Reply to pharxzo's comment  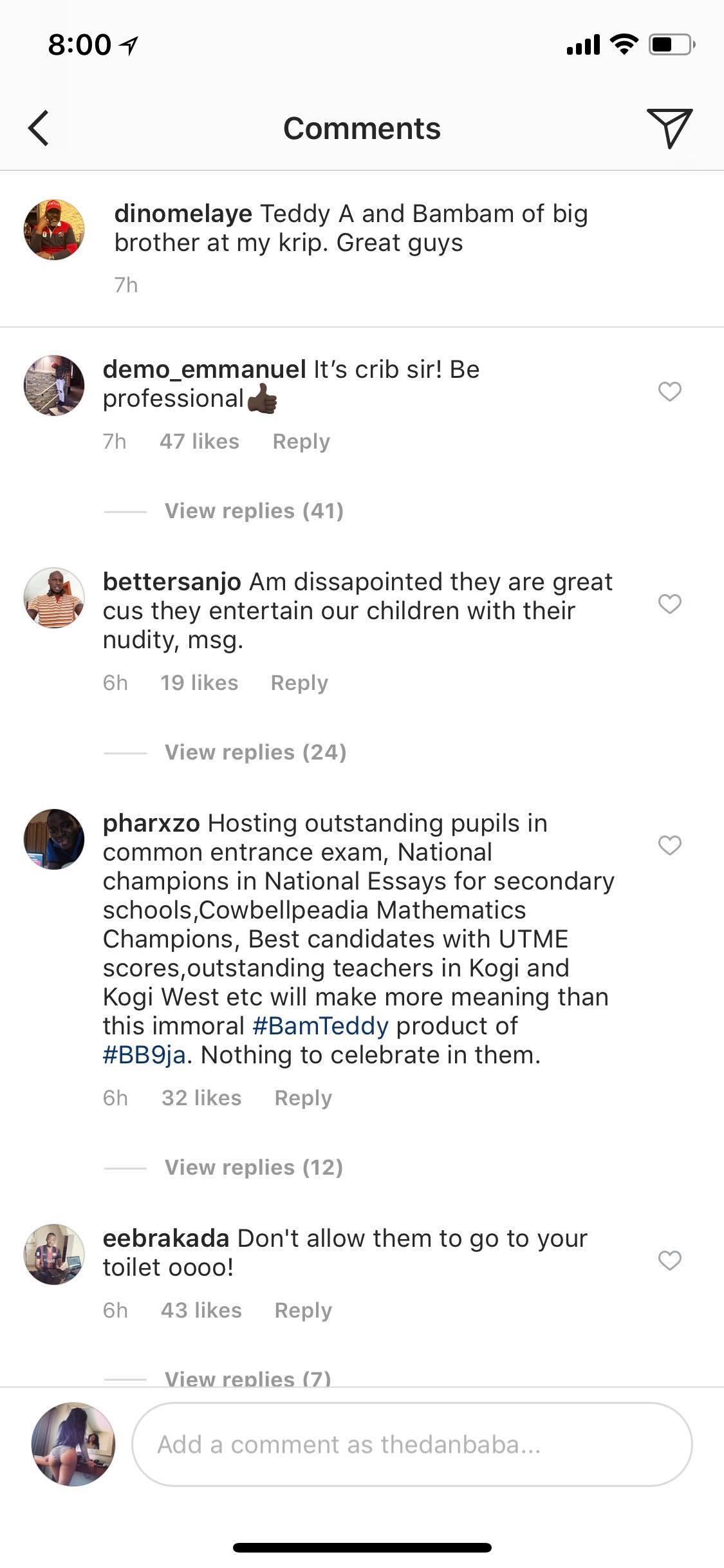tap(303, 1098)
